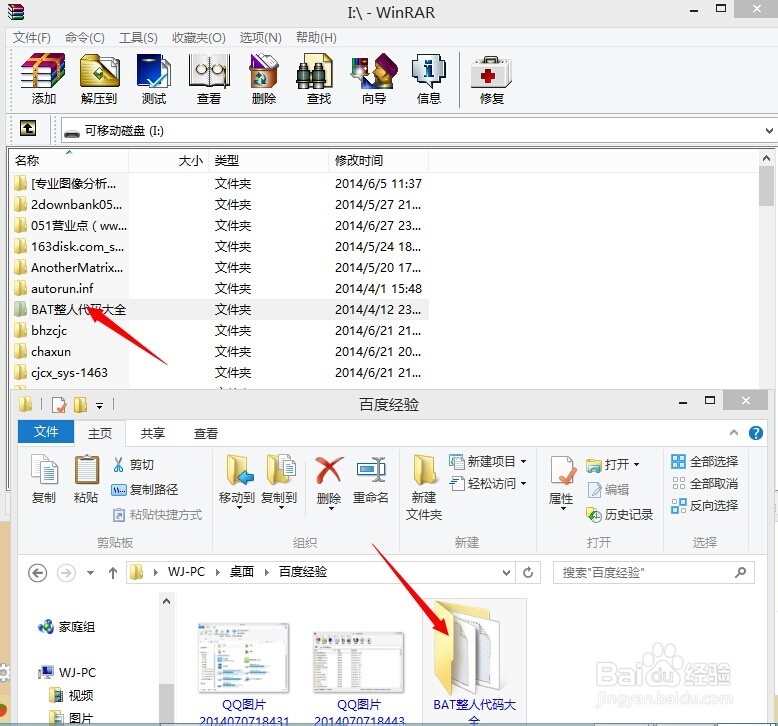Click the View (查看) icon in WinRAR toolbar
778x726 pixels.
(x=209, y=78)
